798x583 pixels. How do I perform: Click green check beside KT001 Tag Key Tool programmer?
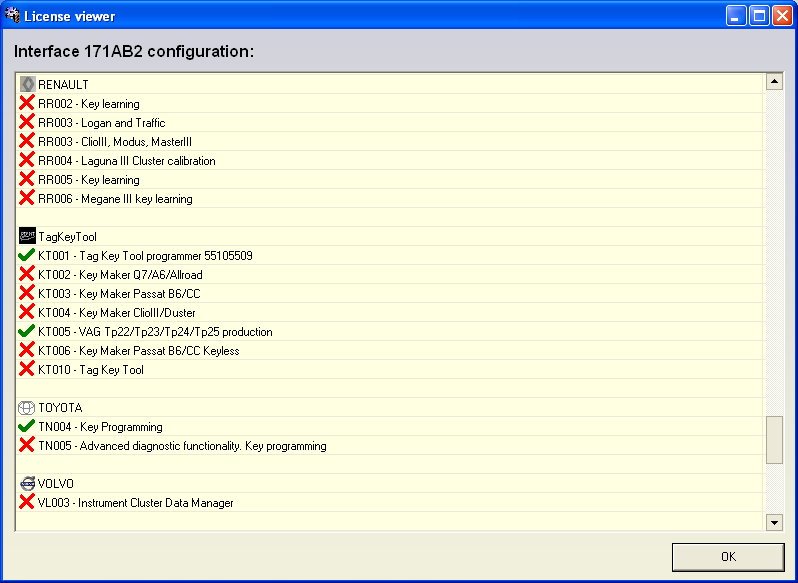pos(27,256)
